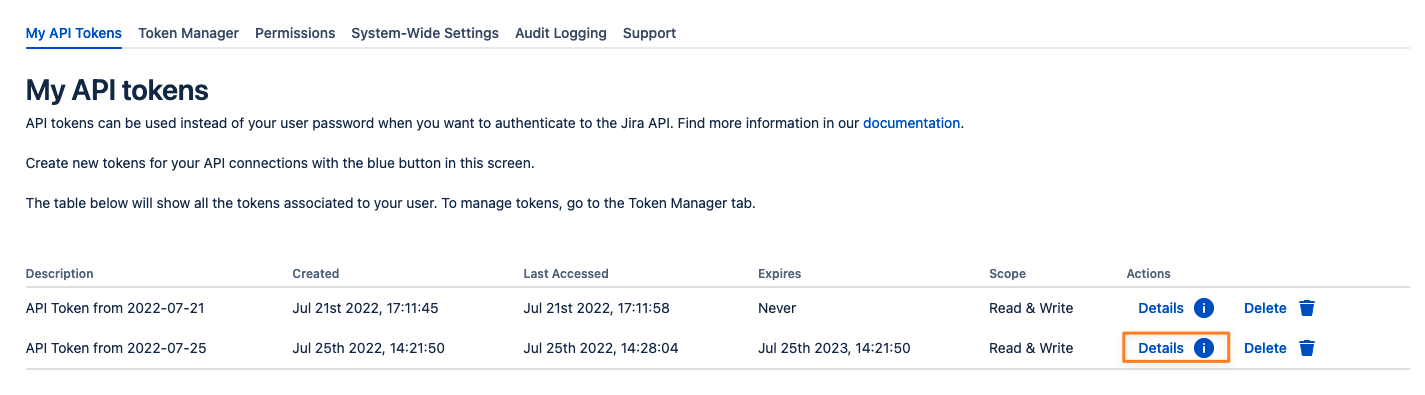Screen dimensions: 1425x395
Task: Click info icon for 2022-07-25 token
Action: [x=1204, y=348]
